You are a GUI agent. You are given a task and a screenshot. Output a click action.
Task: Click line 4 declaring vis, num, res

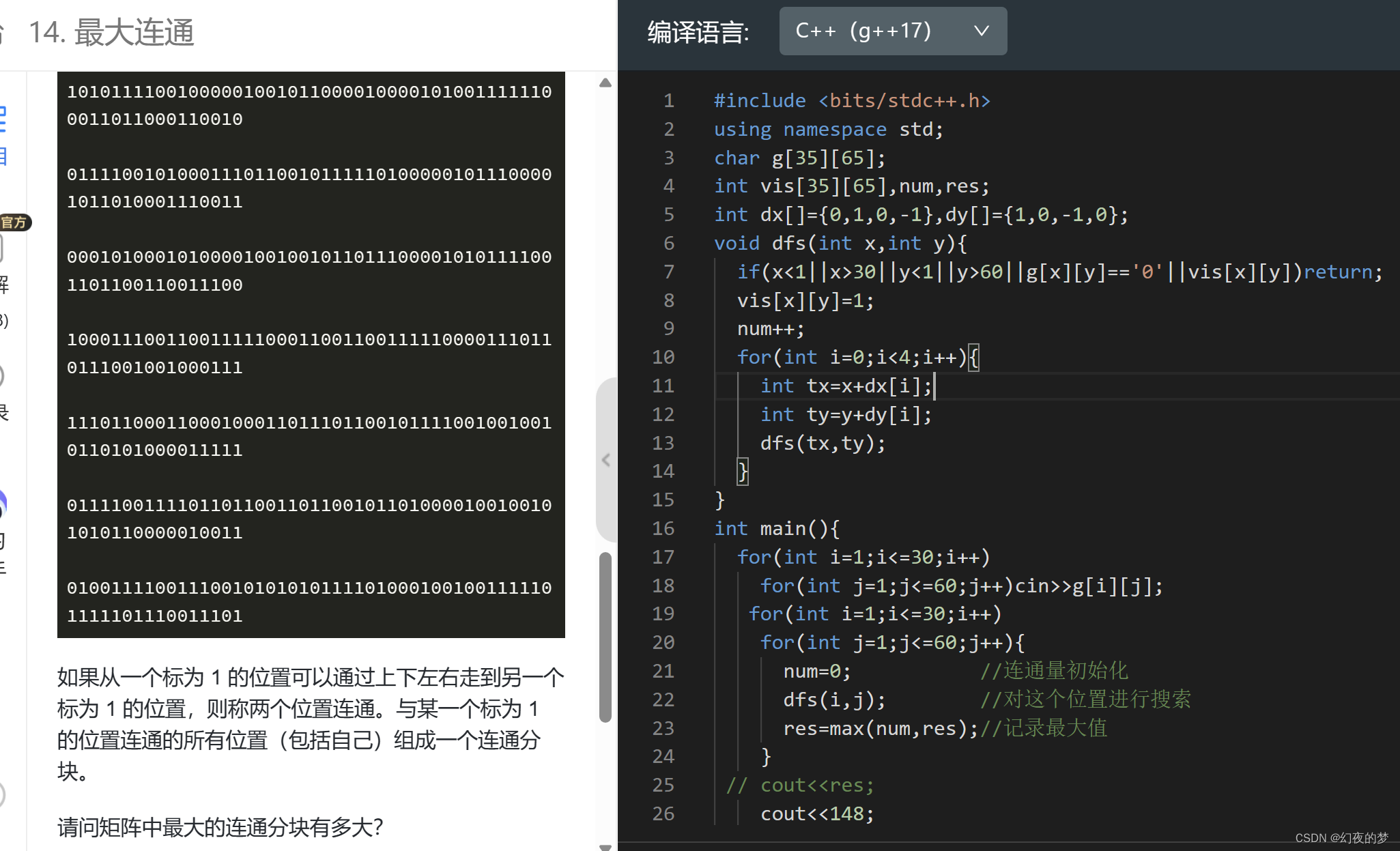852,186
